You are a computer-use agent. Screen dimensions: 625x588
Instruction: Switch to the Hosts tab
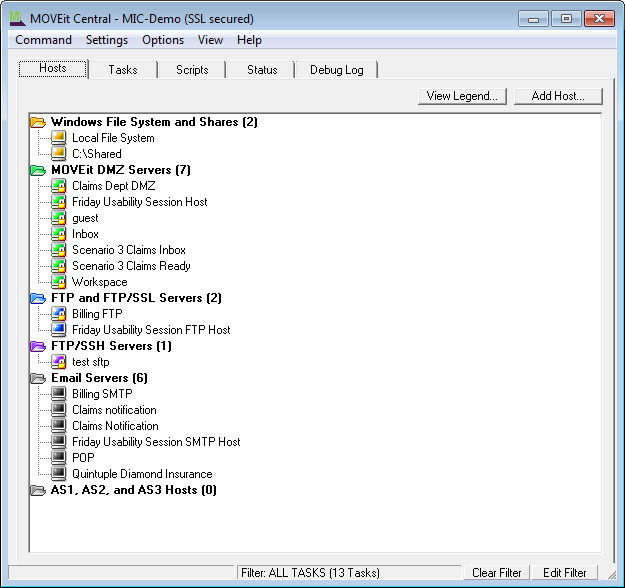(x=53, y=68)
